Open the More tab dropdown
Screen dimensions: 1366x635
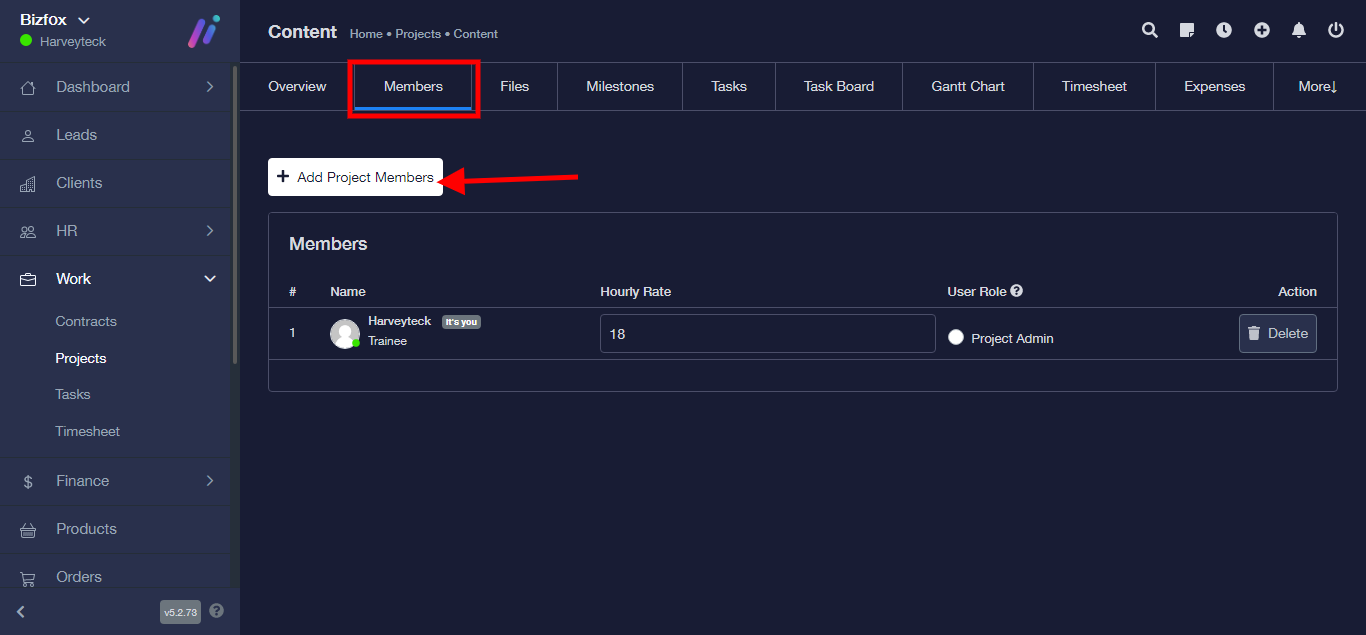pos(1317,87)
